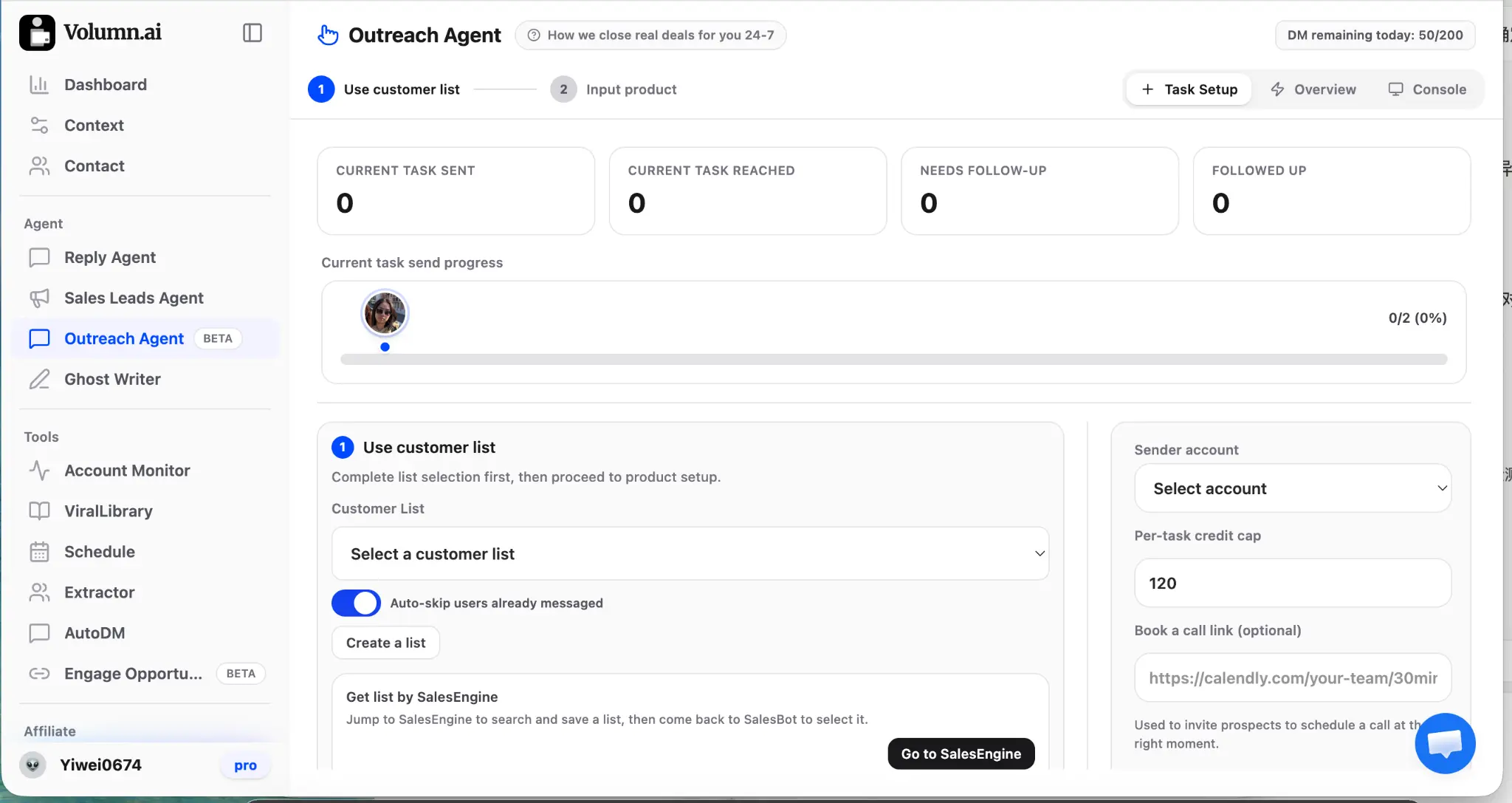
Task: Switch to the Console tab
Action: (1427, 89)
